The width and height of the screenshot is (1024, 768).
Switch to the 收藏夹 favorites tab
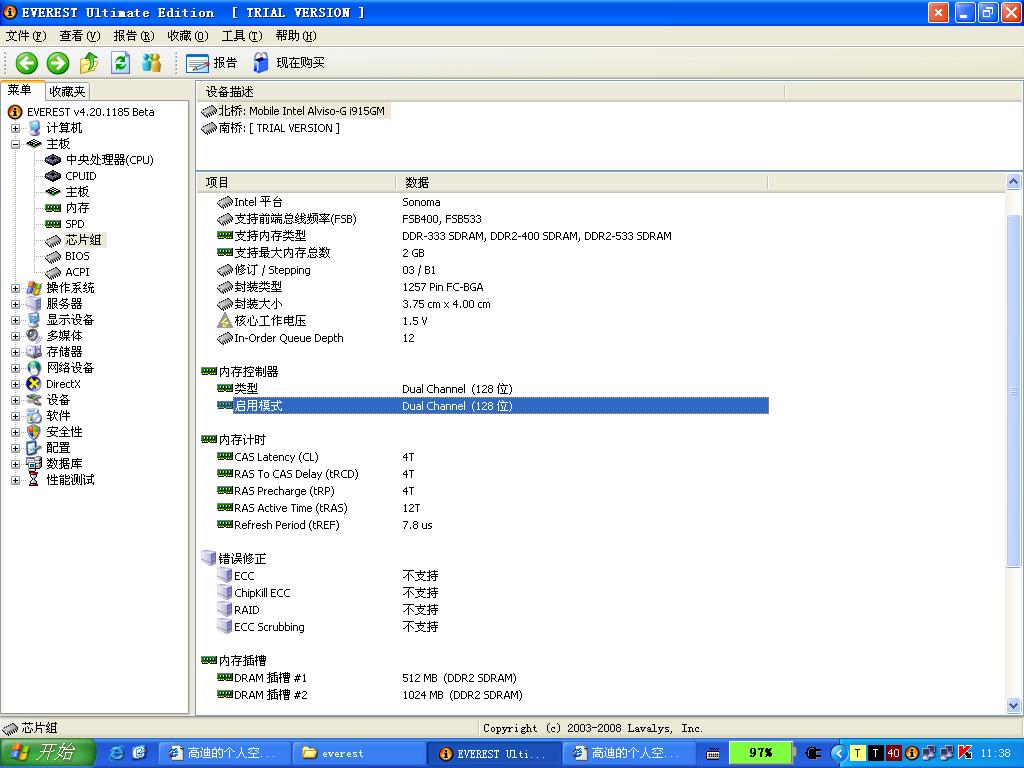(x=67, y=91)
